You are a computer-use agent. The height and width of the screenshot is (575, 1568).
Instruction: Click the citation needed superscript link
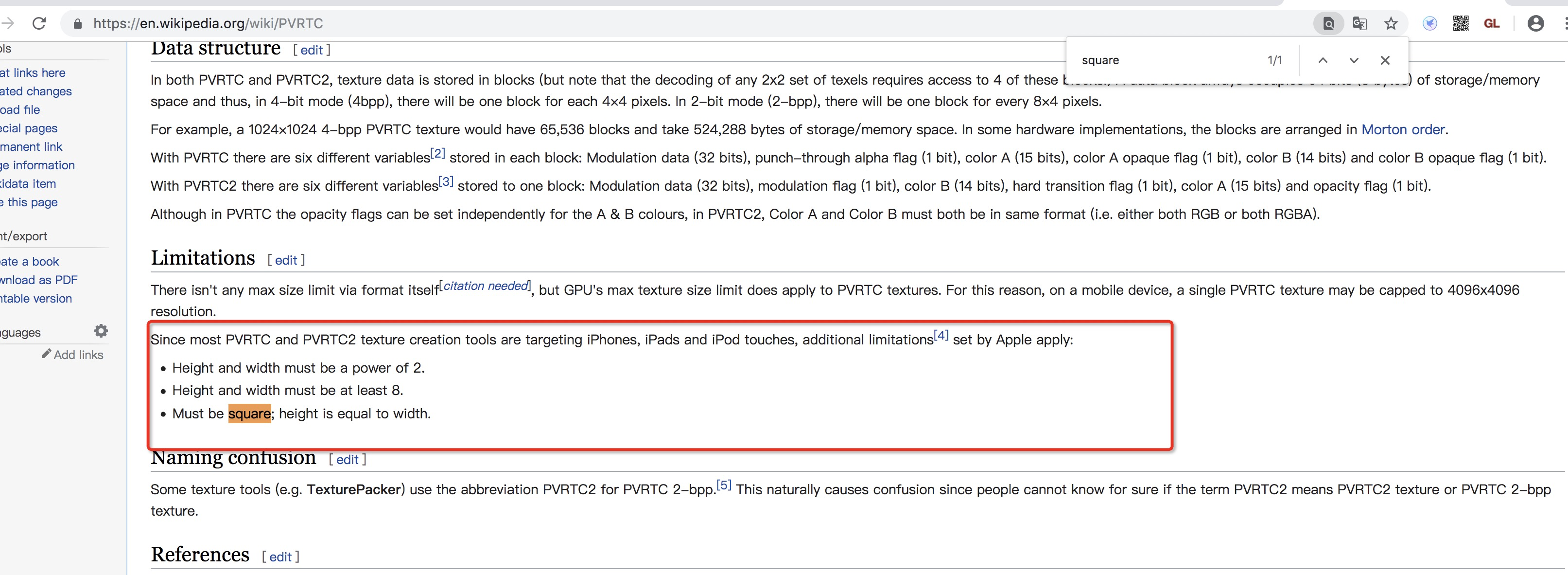(x=486, y=286)
